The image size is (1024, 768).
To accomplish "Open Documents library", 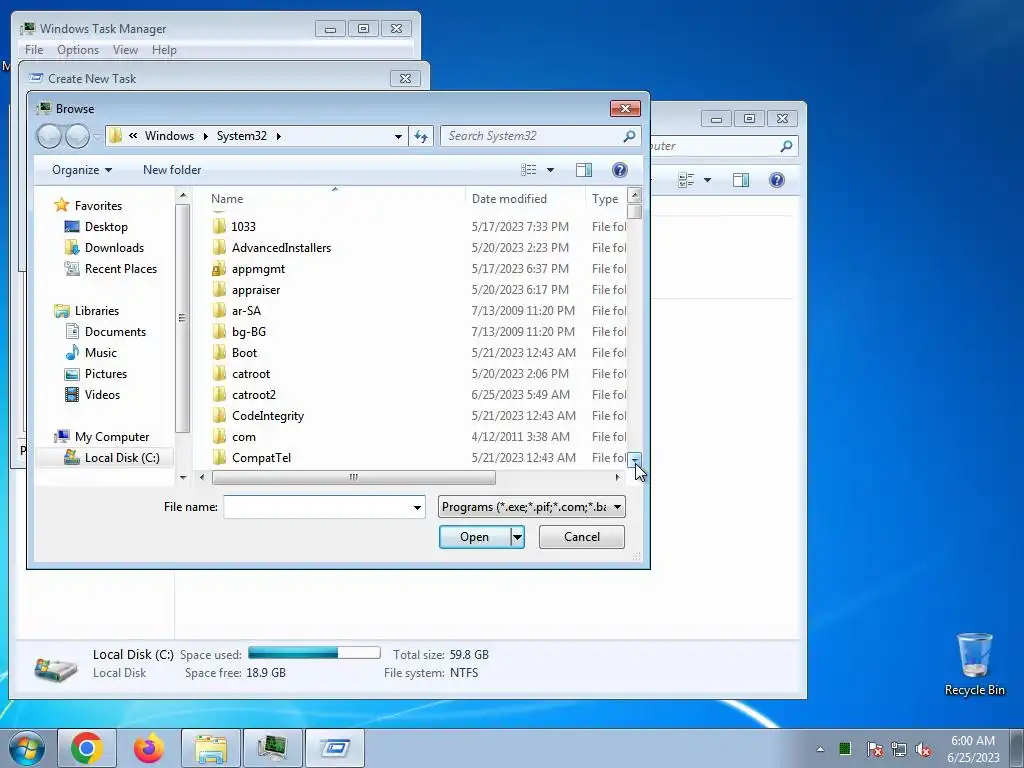I will [115, 332].
